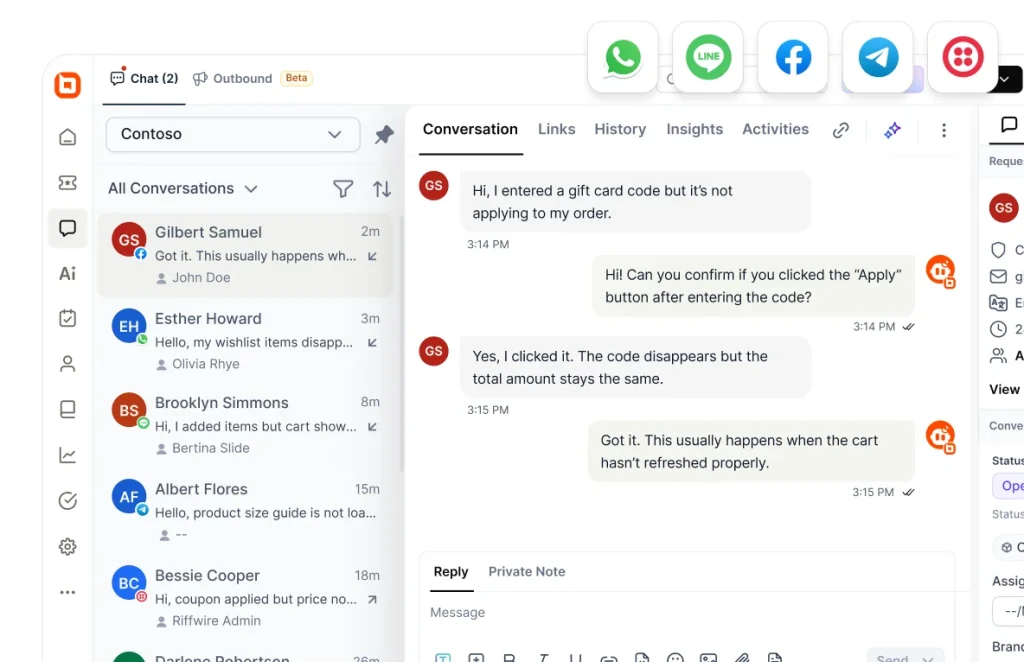Open the dark dropdown button at top right

click(x=1005, y=79)
